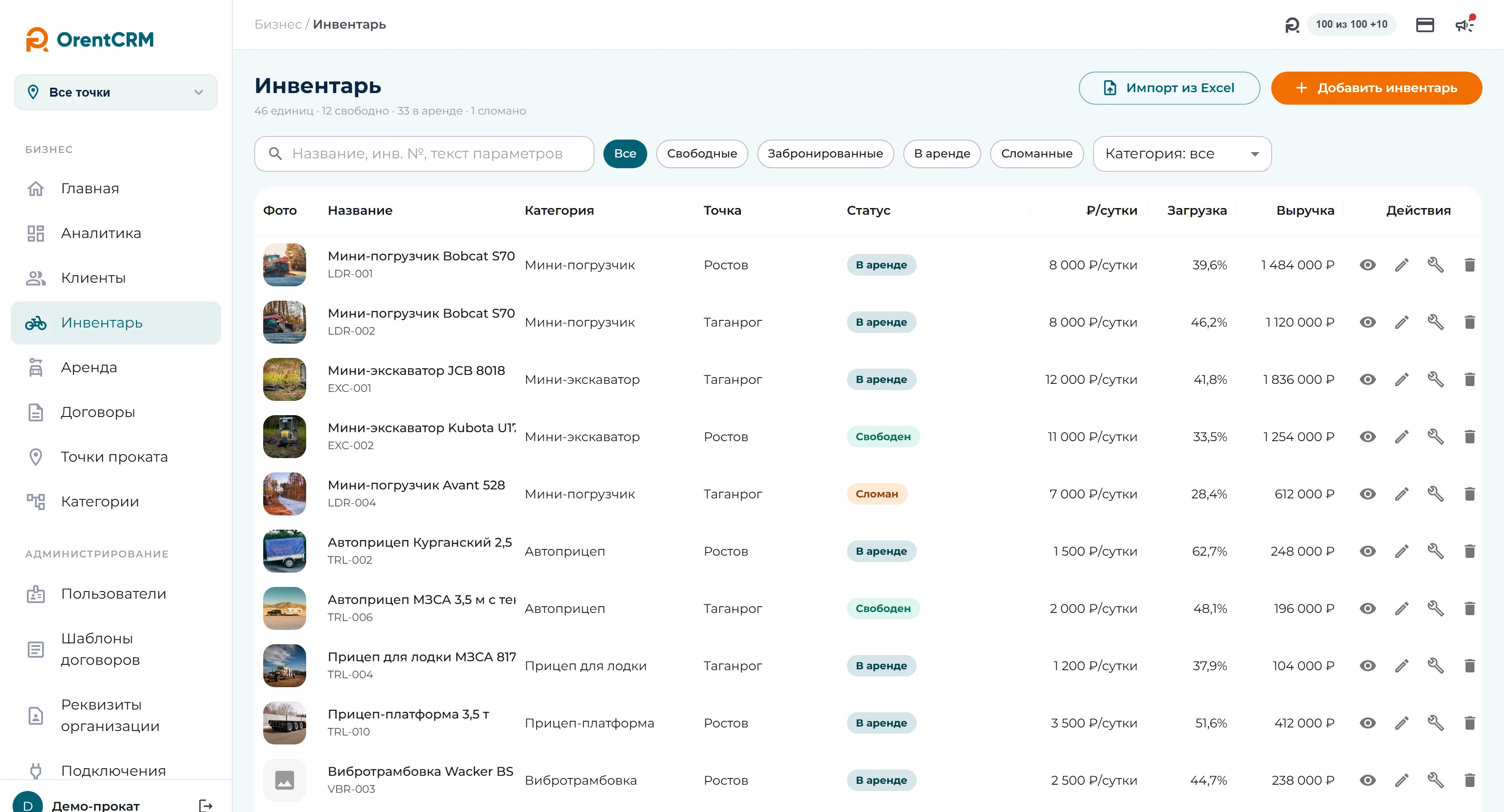Sort by Выручка column header
This screenshot has width=1504, height=812.
coord(1305,210)
